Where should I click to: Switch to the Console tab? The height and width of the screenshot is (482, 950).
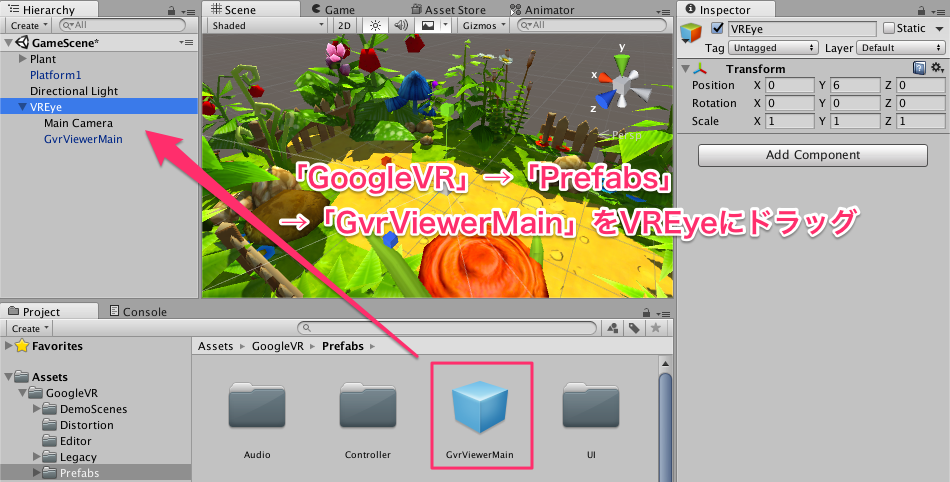[138, 311]
